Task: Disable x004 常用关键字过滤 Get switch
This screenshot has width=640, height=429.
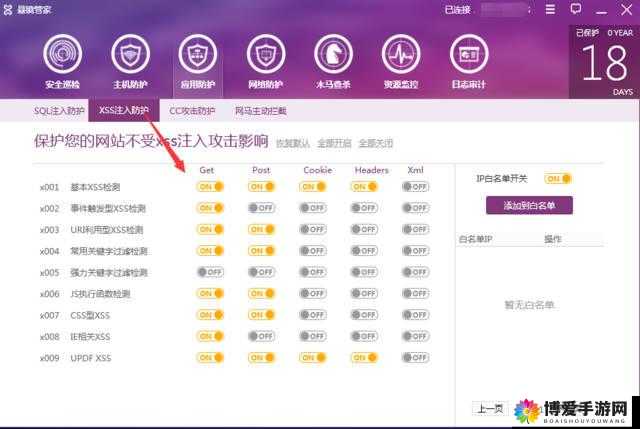Action: [210, 251]
